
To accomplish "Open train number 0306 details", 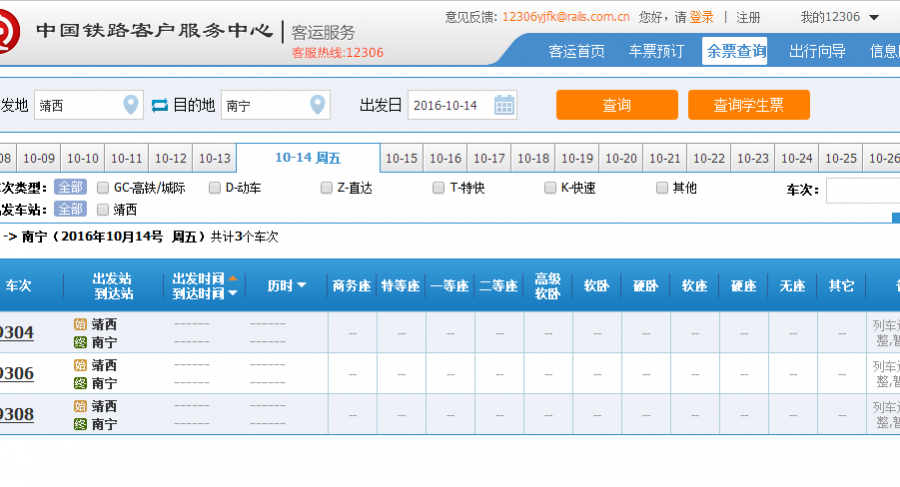I will (17, 373).
